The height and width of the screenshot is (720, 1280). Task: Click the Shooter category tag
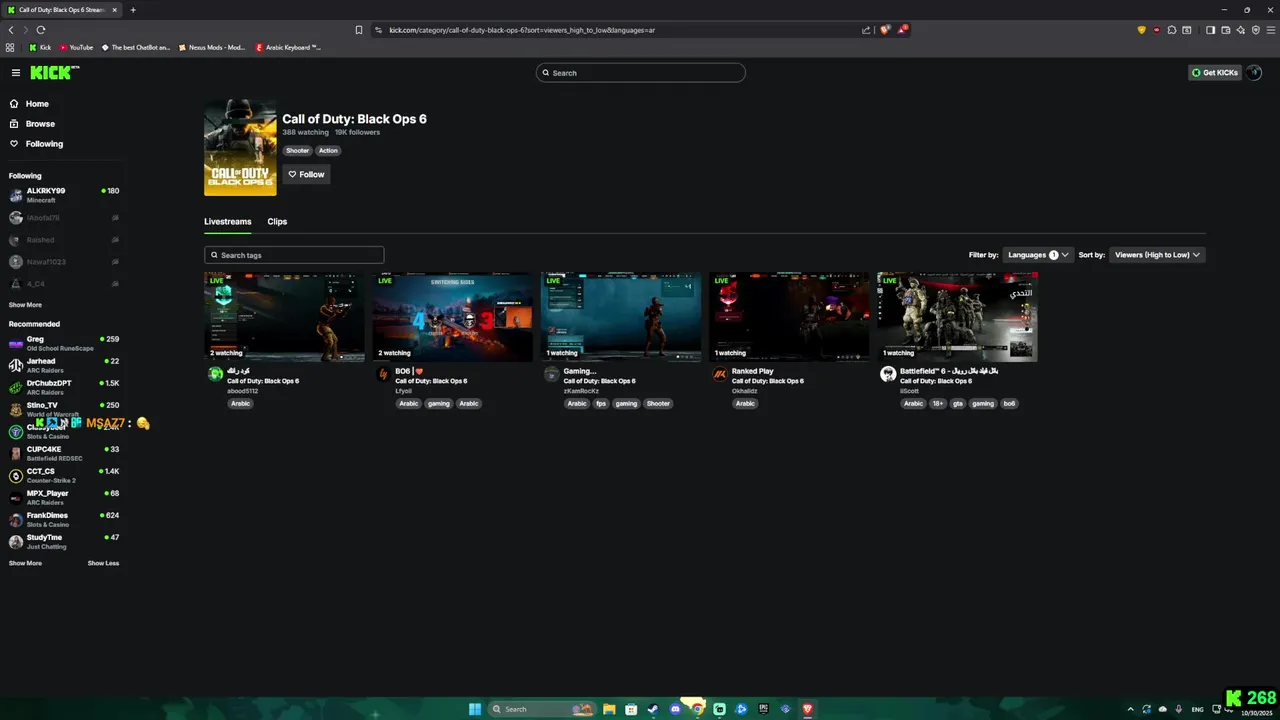pyautogui.click(x=298, y=151)
